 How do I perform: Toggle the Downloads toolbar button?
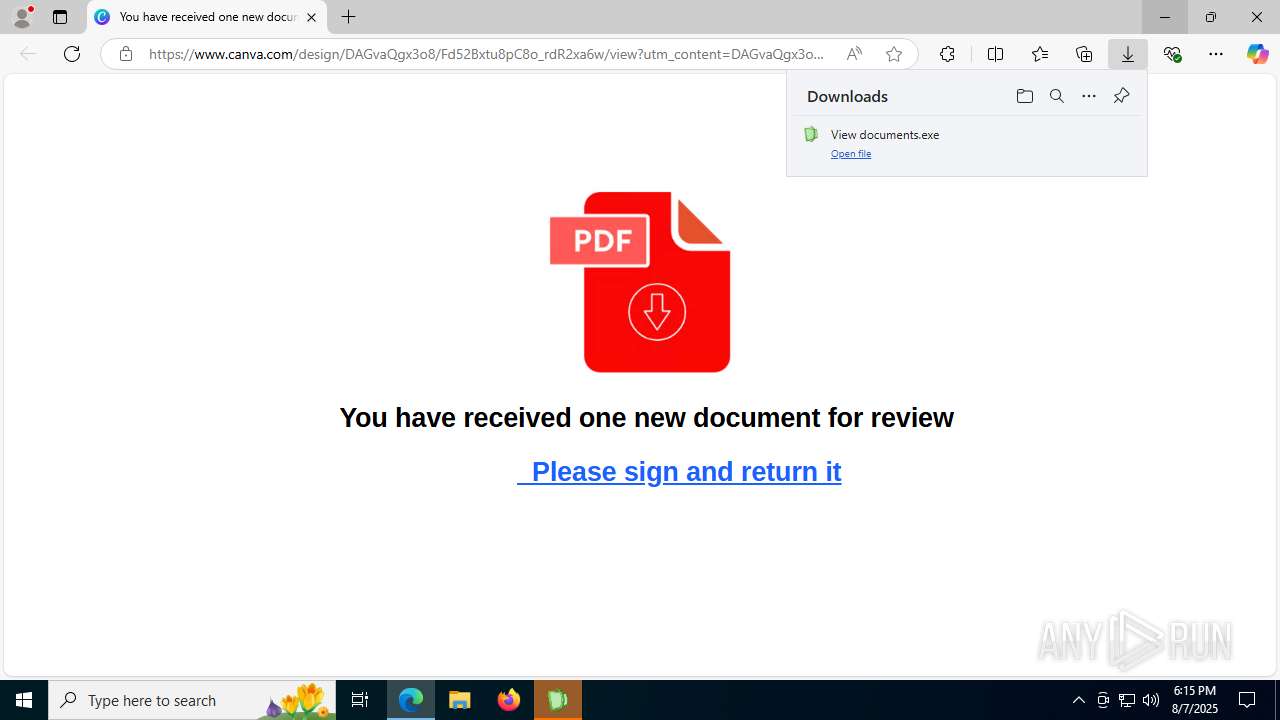[1128, 54]
